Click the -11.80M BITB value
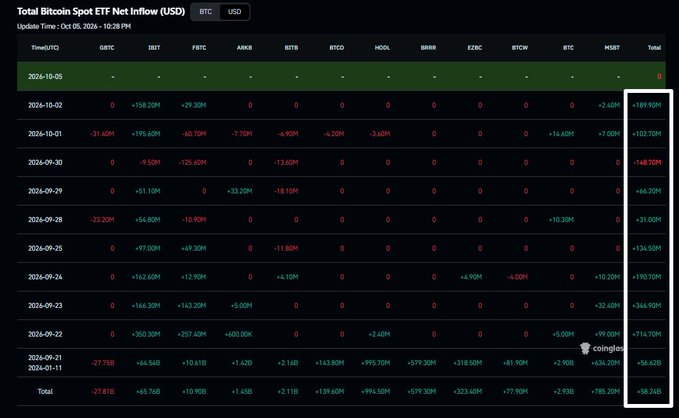Screen dimensions: 679x418 tap(286, 248)
